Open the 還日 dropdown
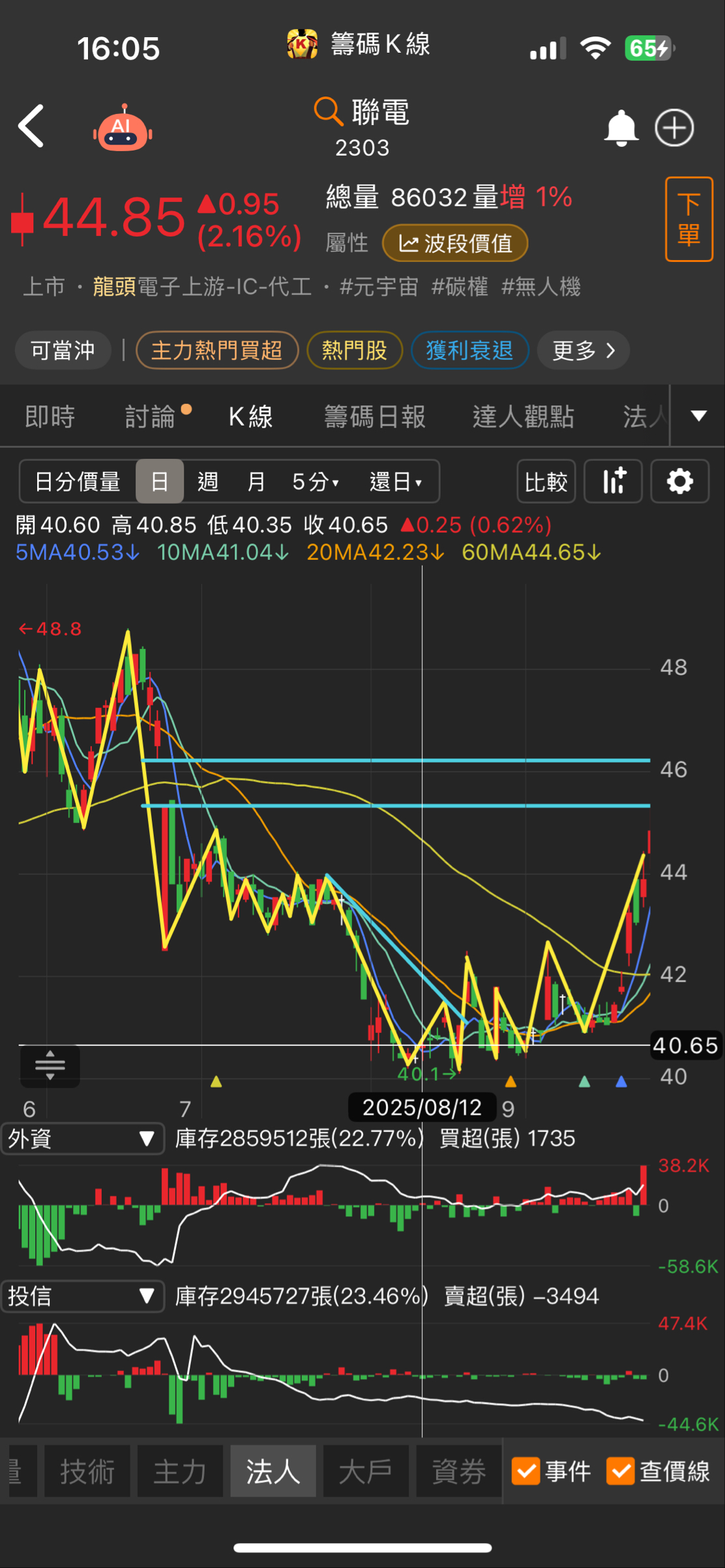This screenshot has width=725, height=1568. point(396,482)
